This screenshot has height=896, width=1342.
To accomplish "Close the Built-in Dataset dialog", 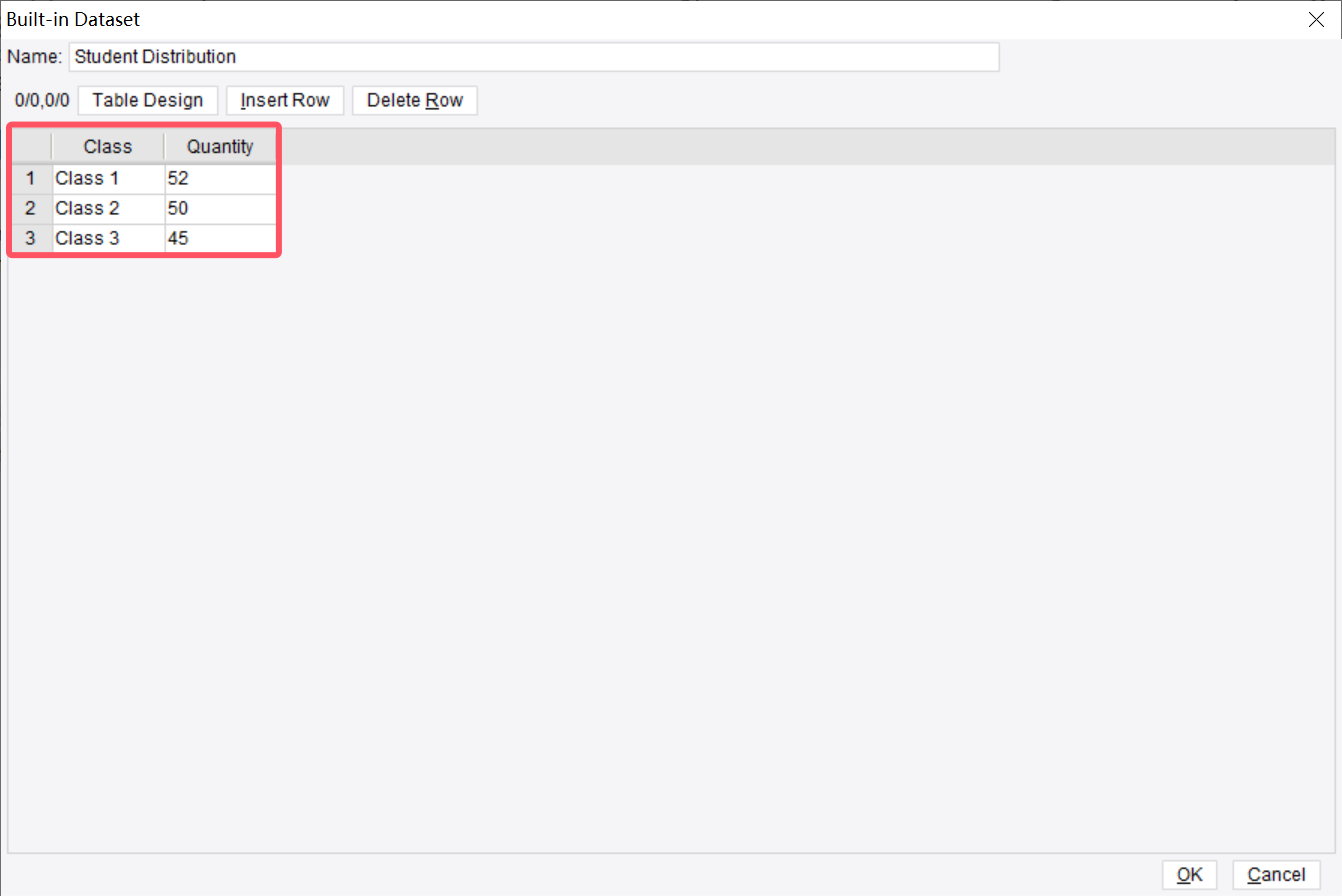I will [x=1316, y=19].
